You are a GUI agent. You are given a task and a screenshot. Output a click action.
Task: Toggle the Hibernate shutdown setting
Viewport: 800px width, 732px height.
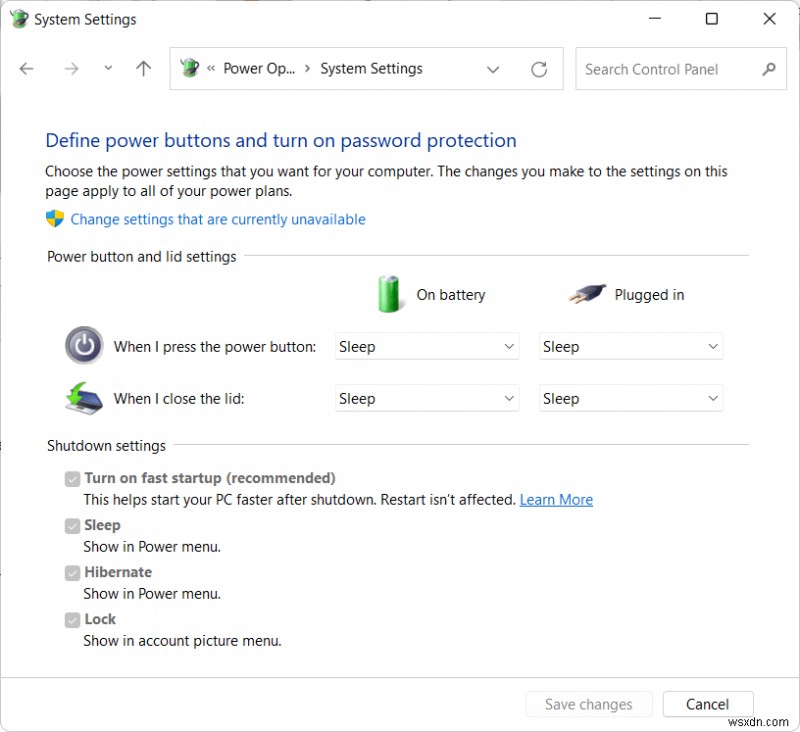[x=72, y=572]
